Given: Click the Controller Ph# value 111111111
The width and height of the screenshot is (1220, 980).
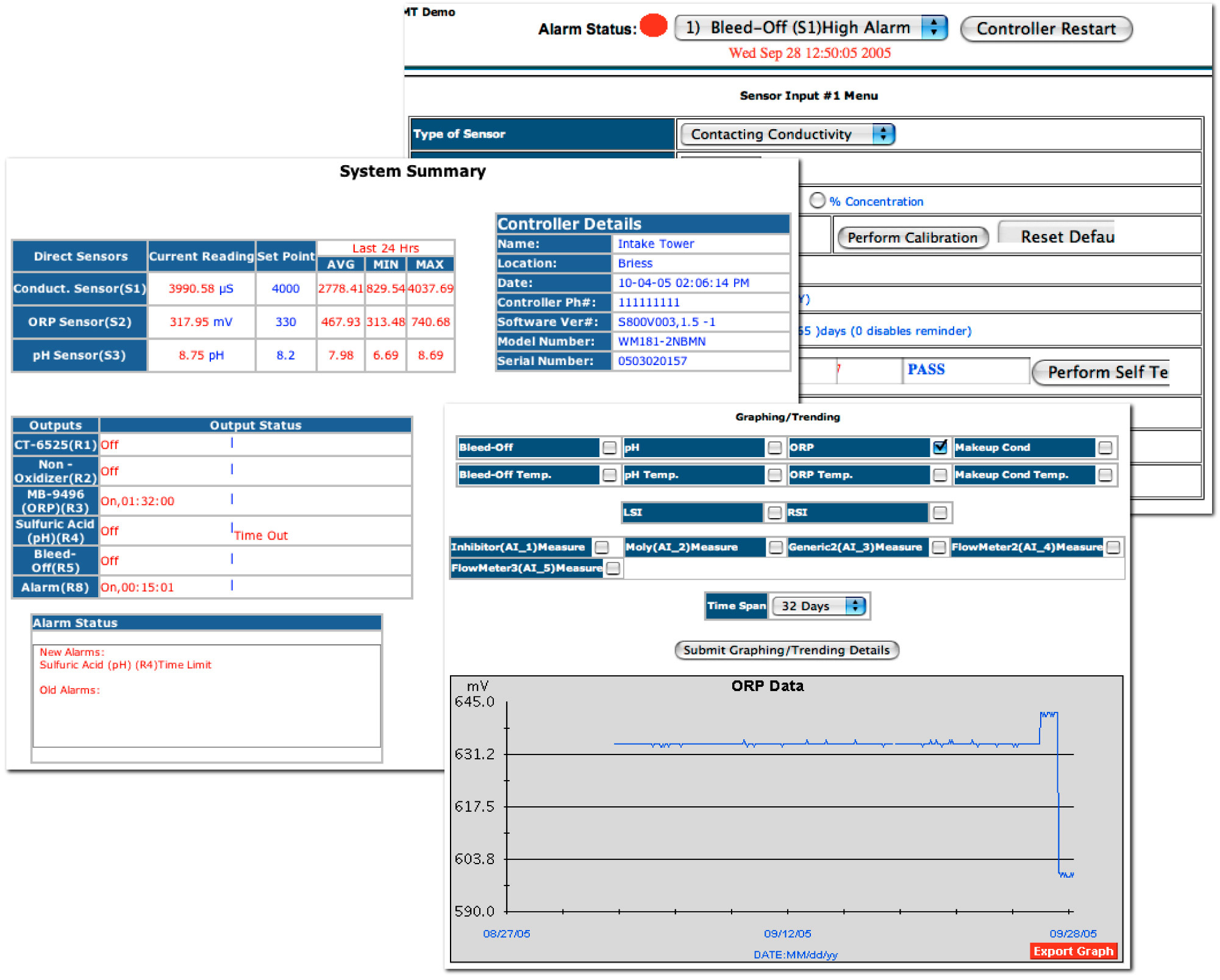Looking at the screenshot, I should 649,302.
